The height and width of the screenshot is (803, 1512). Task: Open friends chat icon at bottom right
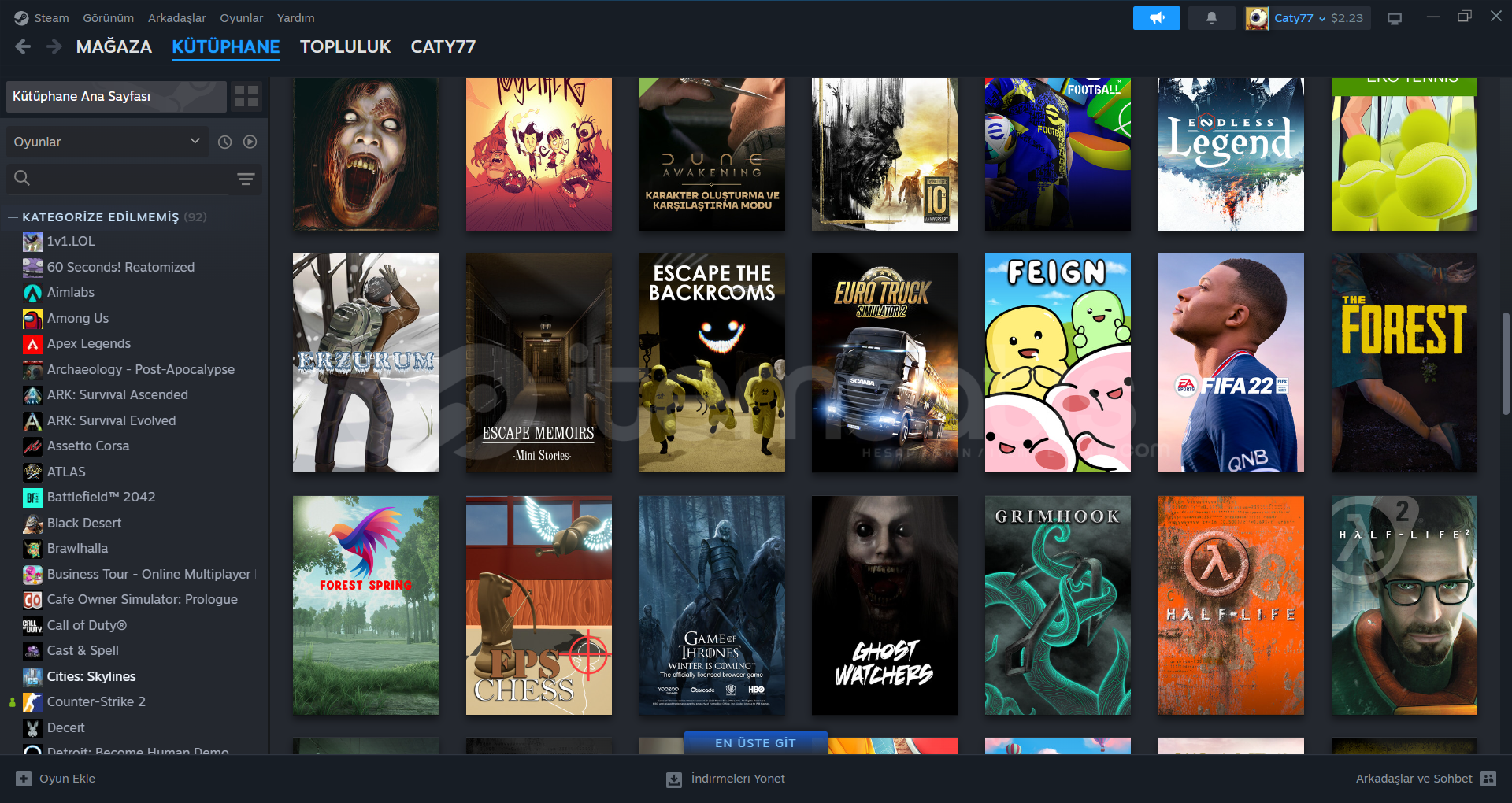[x=1488, y=779]
